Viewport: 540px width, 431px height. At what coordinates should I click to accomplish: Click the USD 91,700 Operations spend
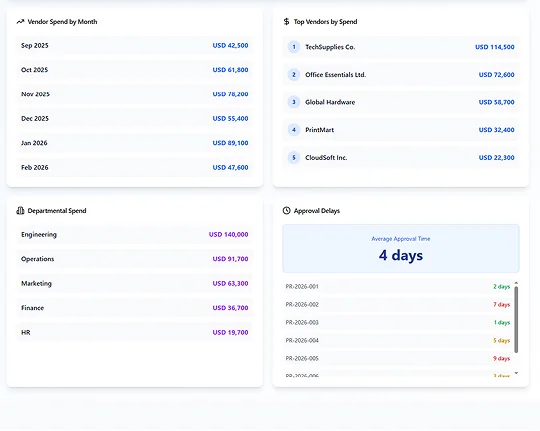230,259
